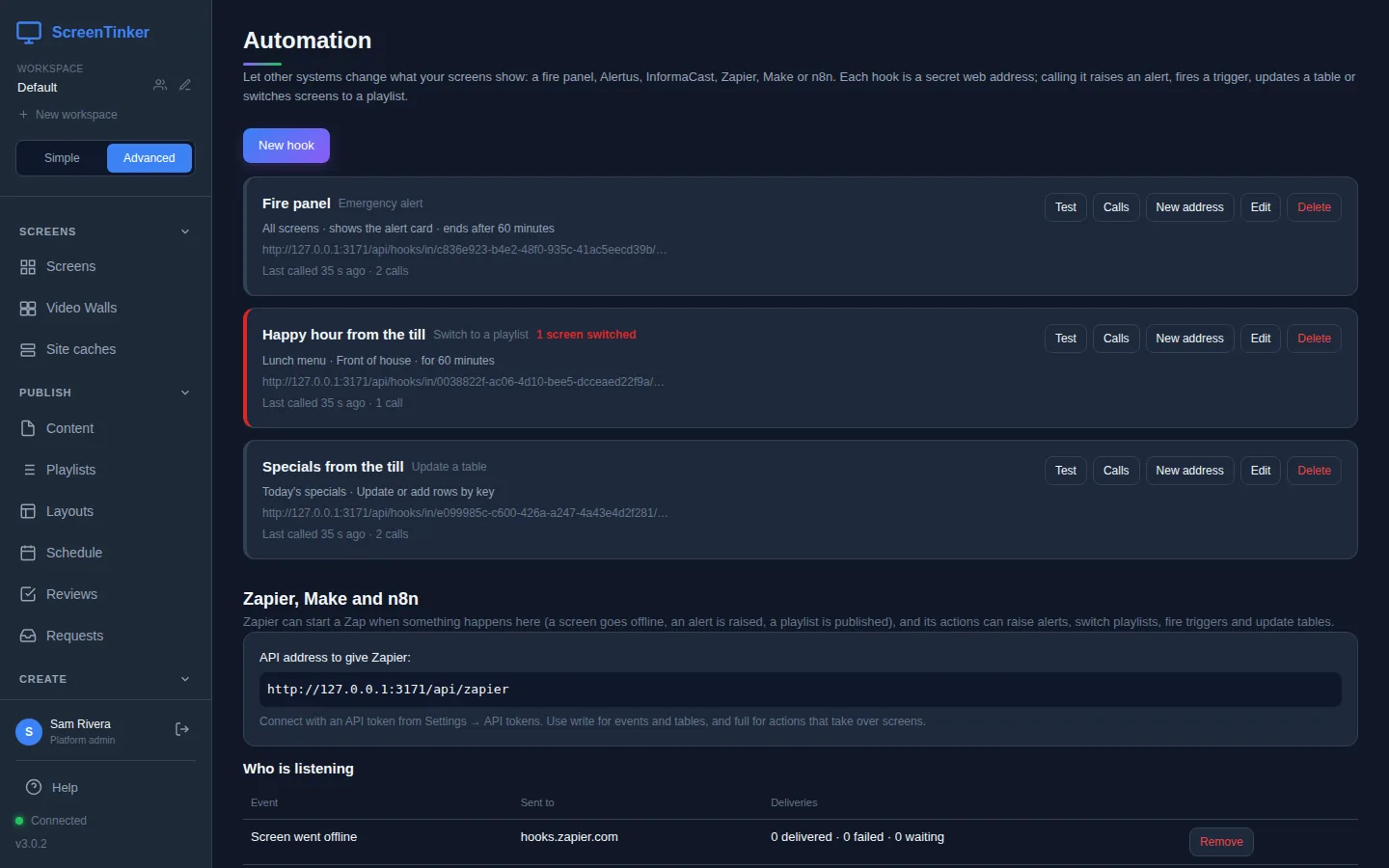Viewport: 1389px width, 868px height.
Task: Click the sign-out icon beside Sam Rivera
Action: pyautogui.click(x=182, y=730)
